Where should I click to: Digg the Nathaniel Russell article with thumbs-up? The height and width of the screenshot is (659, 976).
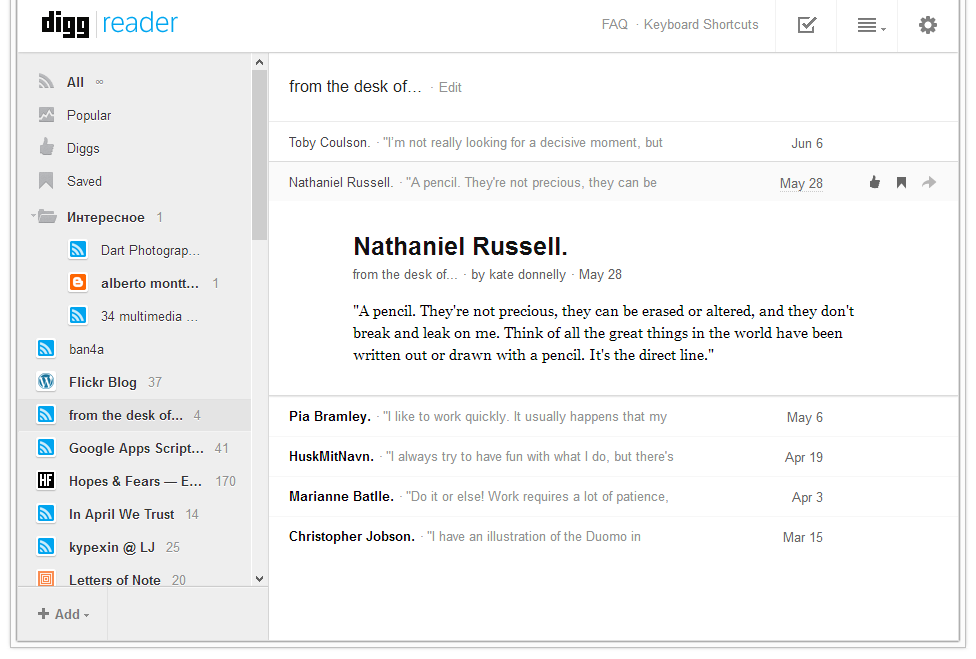click(875, 182)
